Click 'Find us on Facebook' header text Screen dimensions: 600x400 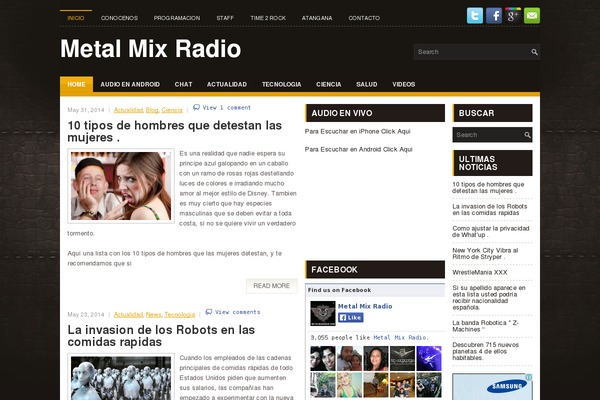pyautogui.click(x=339, y=290)
